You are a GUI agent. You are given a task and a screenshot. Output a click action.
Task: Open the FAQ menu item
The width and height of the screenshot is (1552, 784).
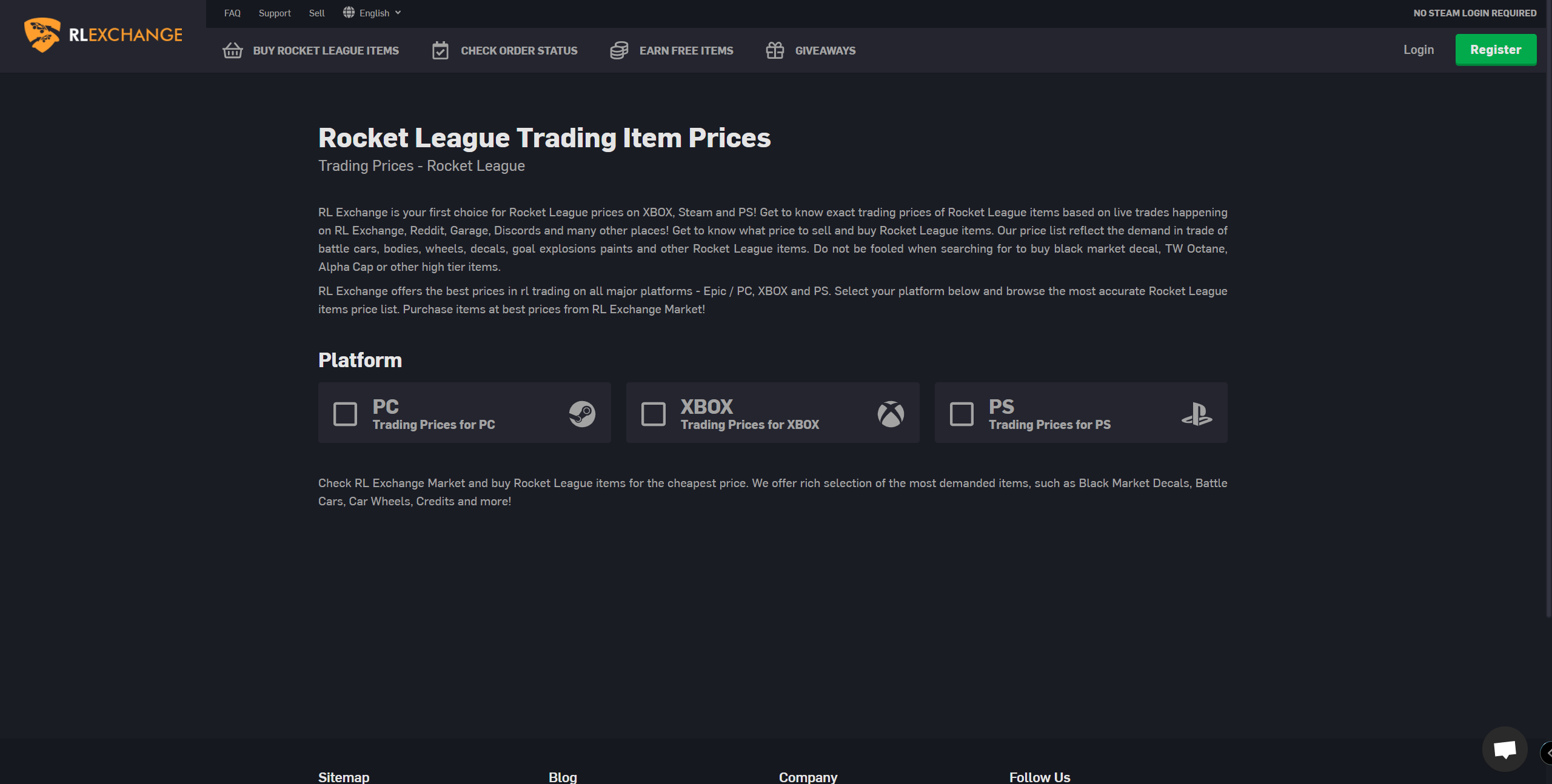(232, 12)
